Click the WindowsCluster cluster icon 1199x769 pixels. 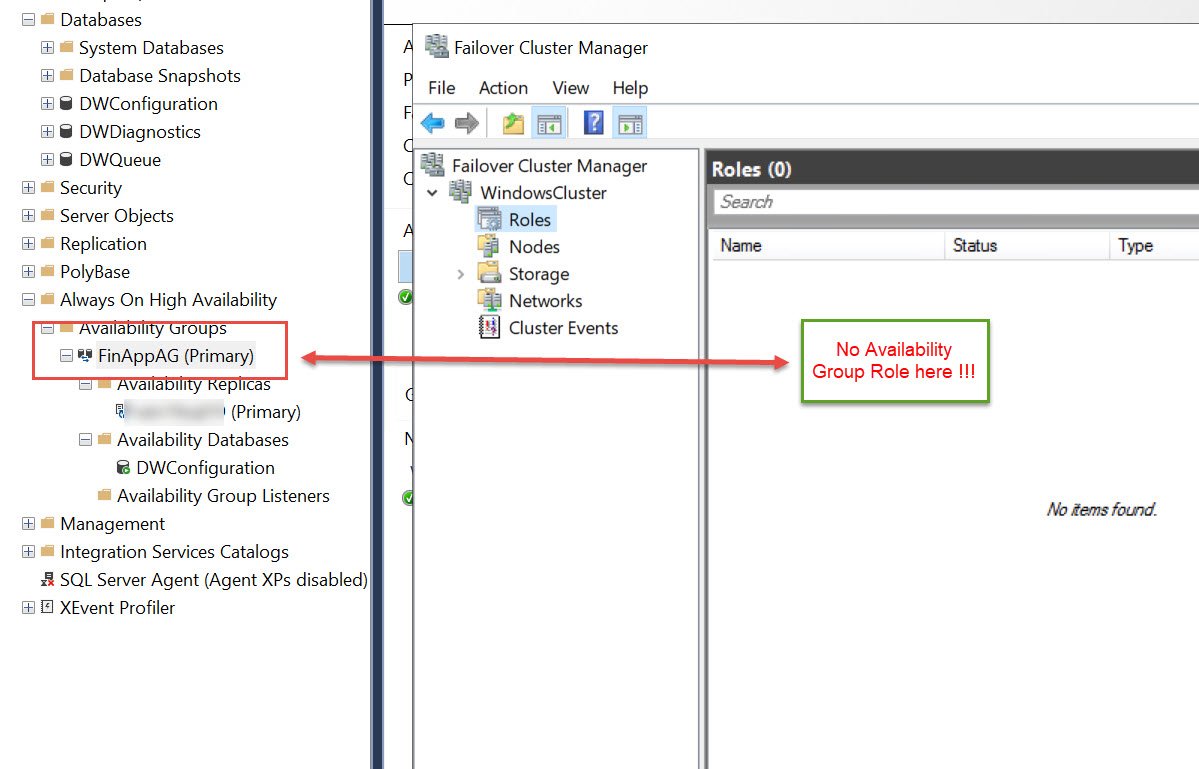coord(460,192)
